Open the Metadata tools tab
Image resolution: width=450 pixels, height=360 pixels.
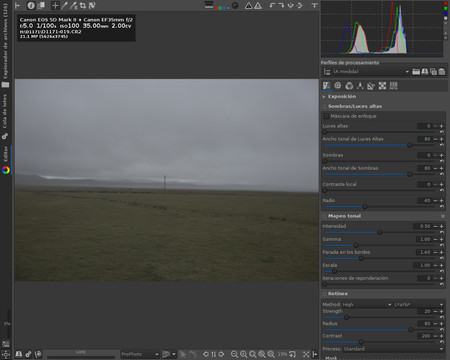pyautogui.click(x=393, y=86)
